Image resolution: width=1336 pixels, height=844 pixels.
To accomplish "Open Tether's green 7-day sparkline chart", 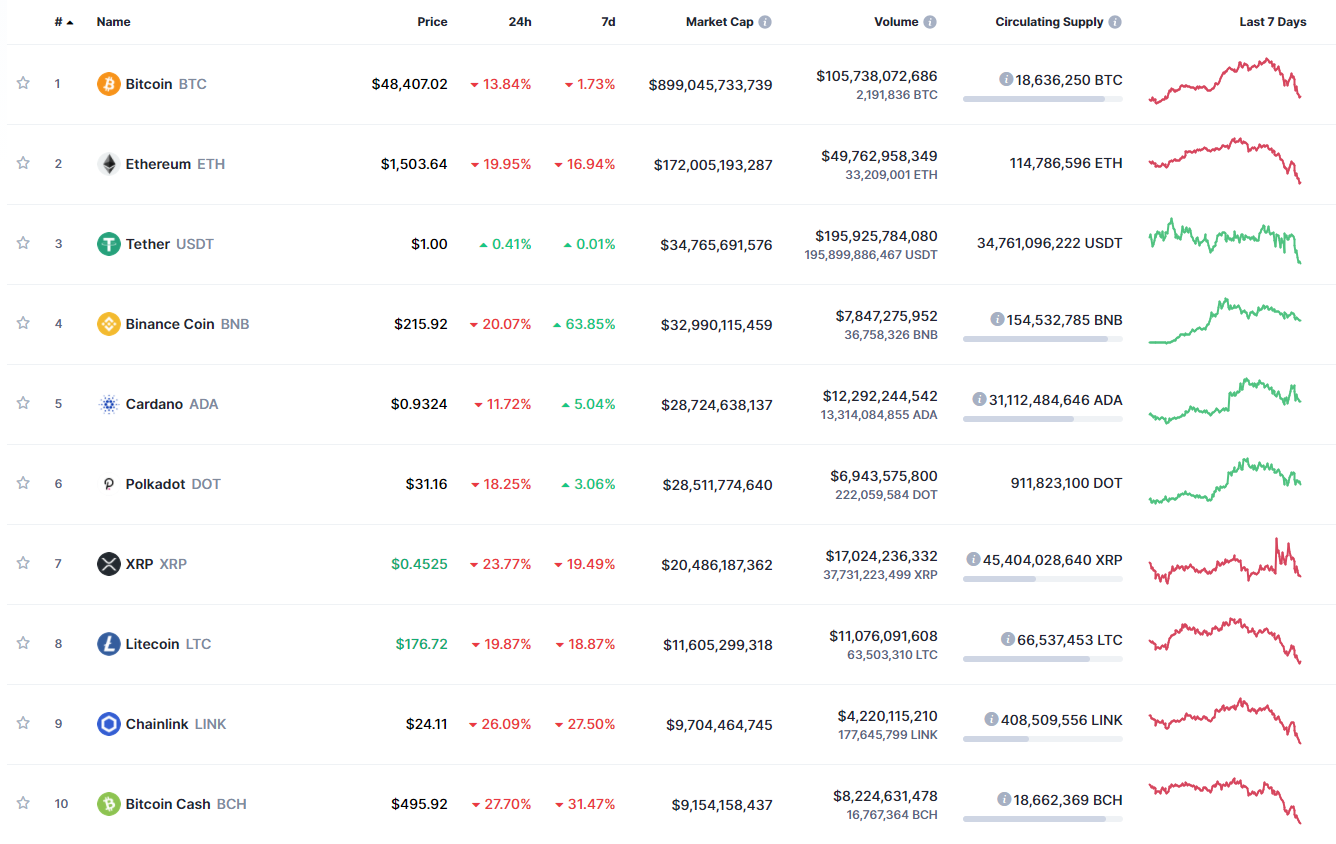I will click(x=1225, y=241).
